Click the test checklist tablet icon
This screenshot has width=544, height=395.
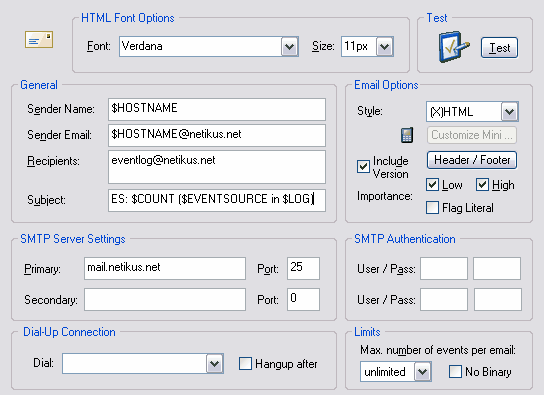(453, 47)
